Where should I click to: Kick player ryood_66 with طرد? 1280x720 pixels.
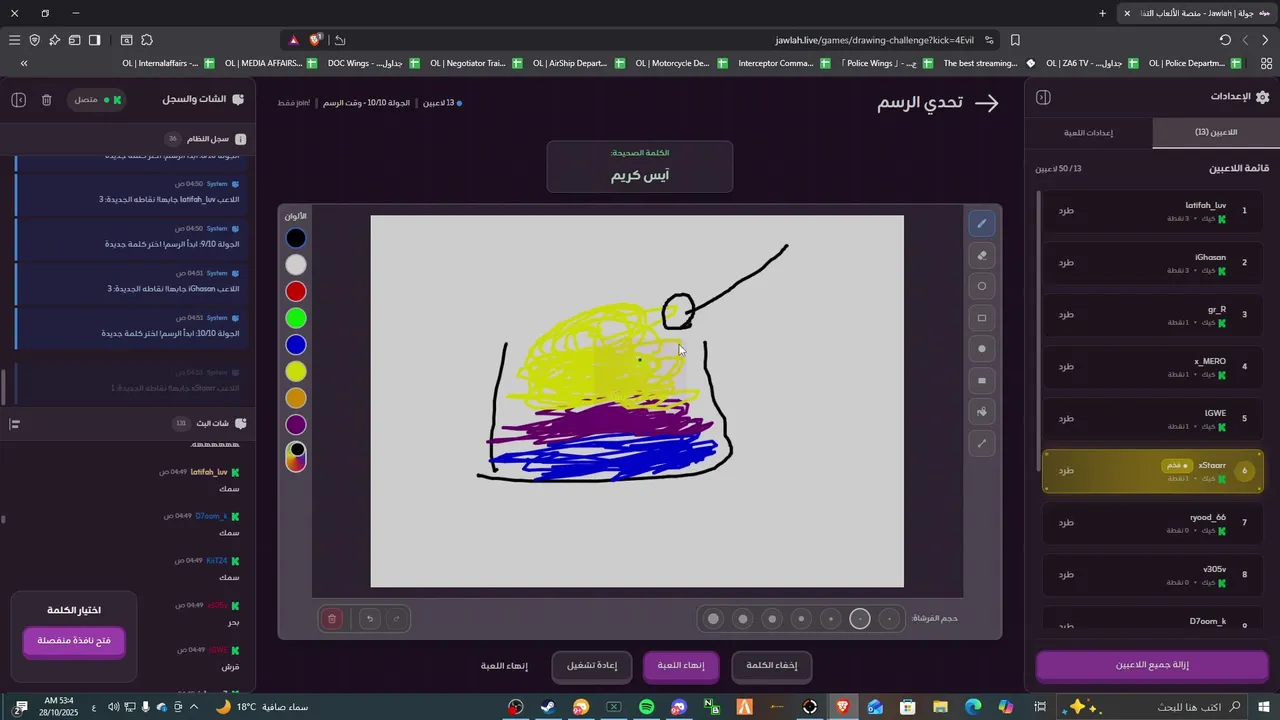click(x=1066, y=523)
